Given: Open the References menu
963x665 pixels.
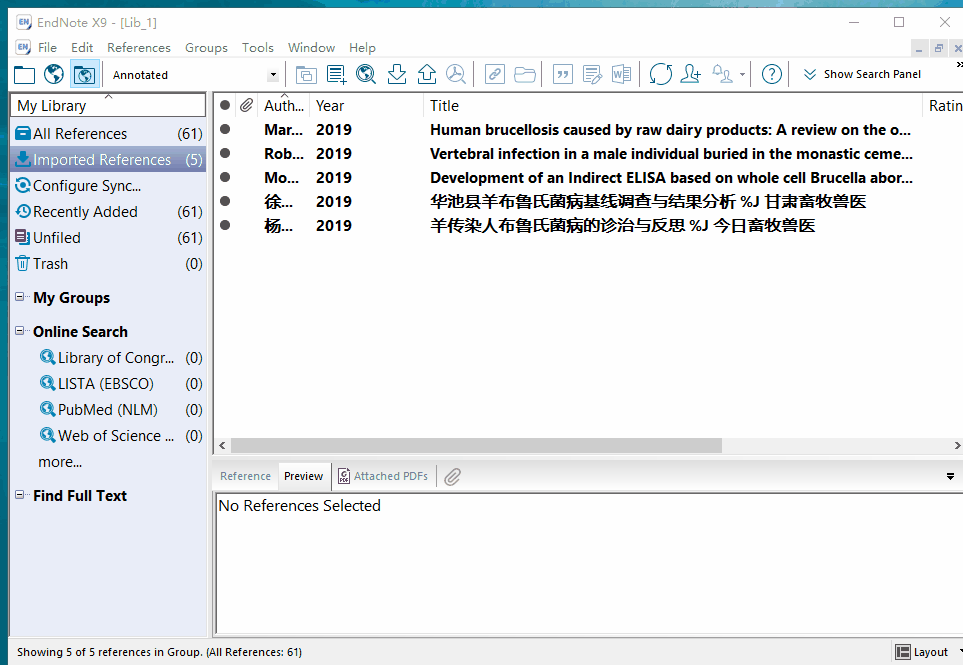Looking at the screenshot, I should click(139, 48).
